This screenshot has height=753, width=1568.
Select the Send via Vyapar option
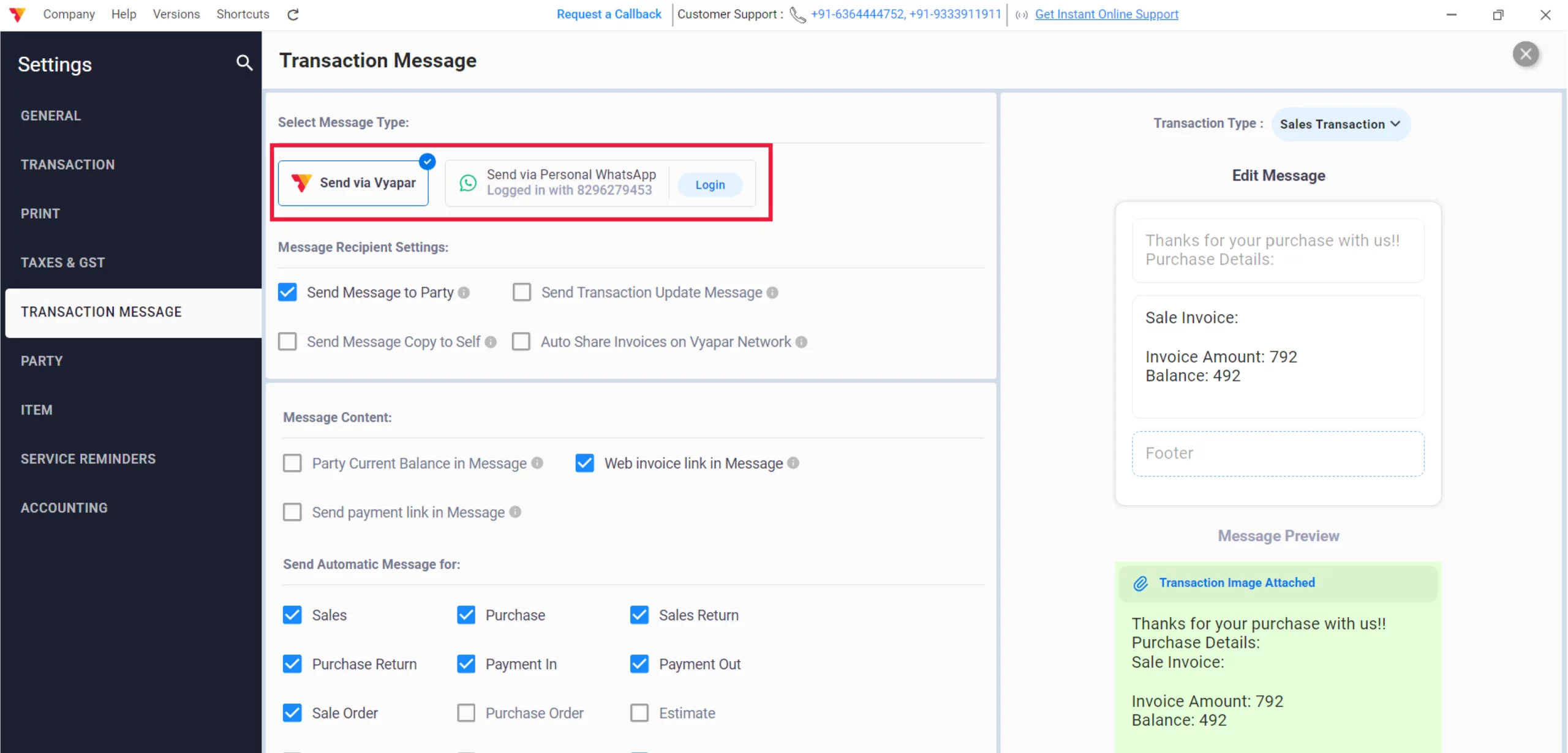pos(353,182)
